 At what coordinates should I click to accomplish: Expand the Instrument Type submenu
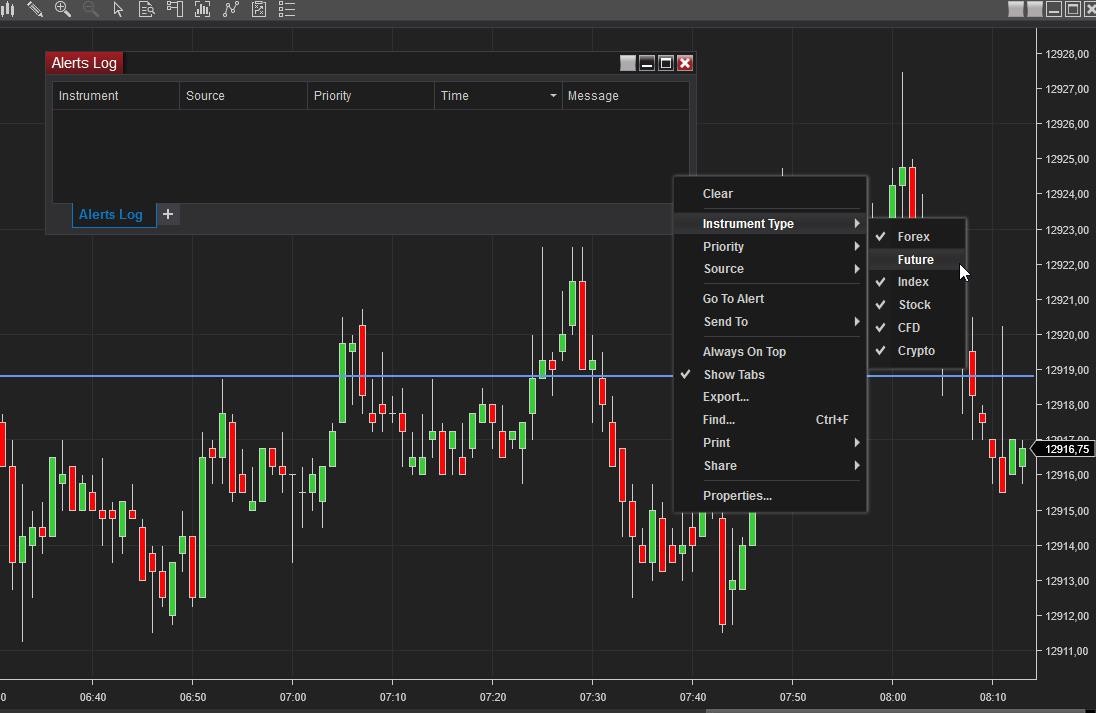tap(770, 224)
